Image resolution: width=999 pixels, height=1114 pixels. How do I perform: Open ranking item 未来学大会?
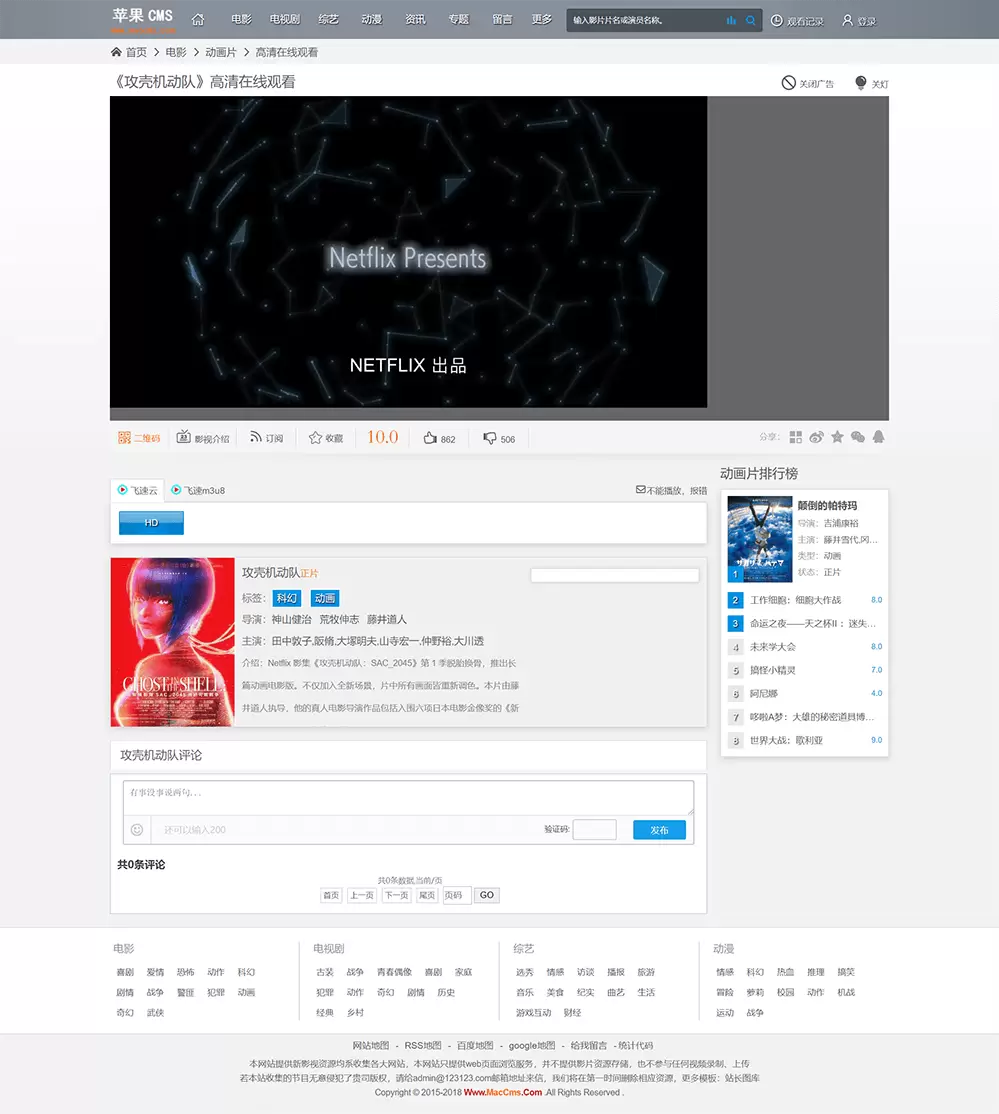(773, 647)
